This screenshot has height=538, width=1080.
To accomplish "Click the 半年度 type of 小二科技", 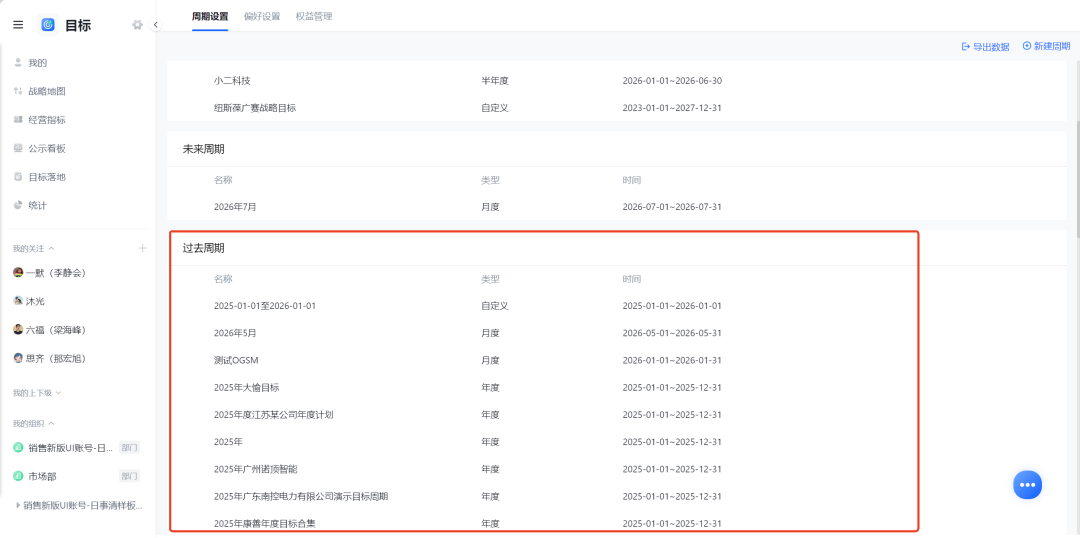I will [495, 81].
